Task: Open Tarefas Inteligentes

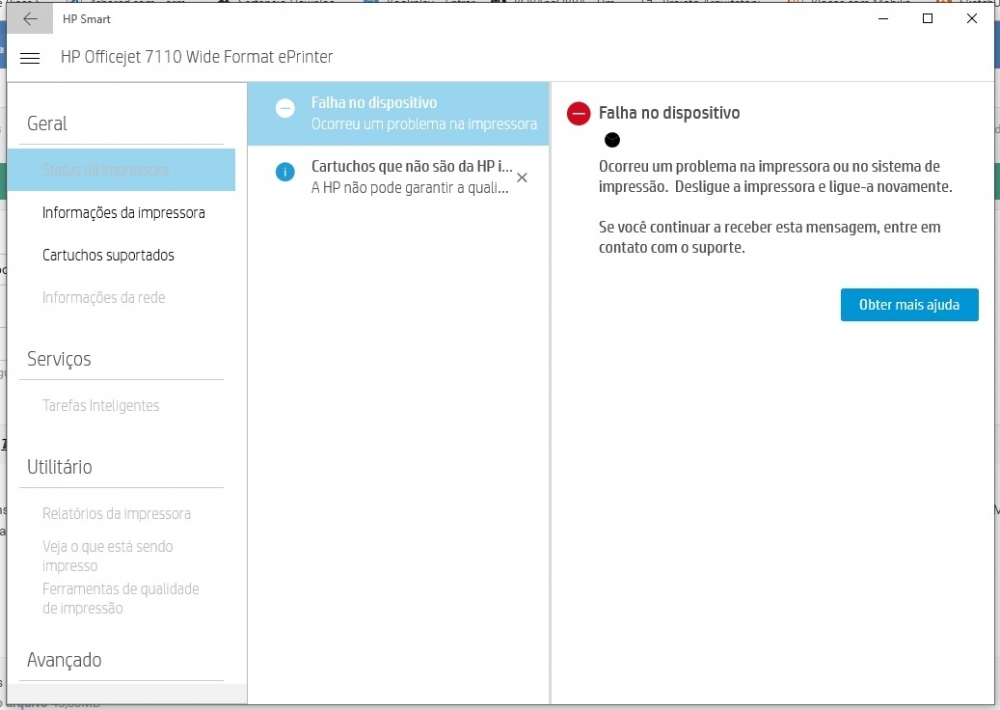Action: tap(101, 405)
